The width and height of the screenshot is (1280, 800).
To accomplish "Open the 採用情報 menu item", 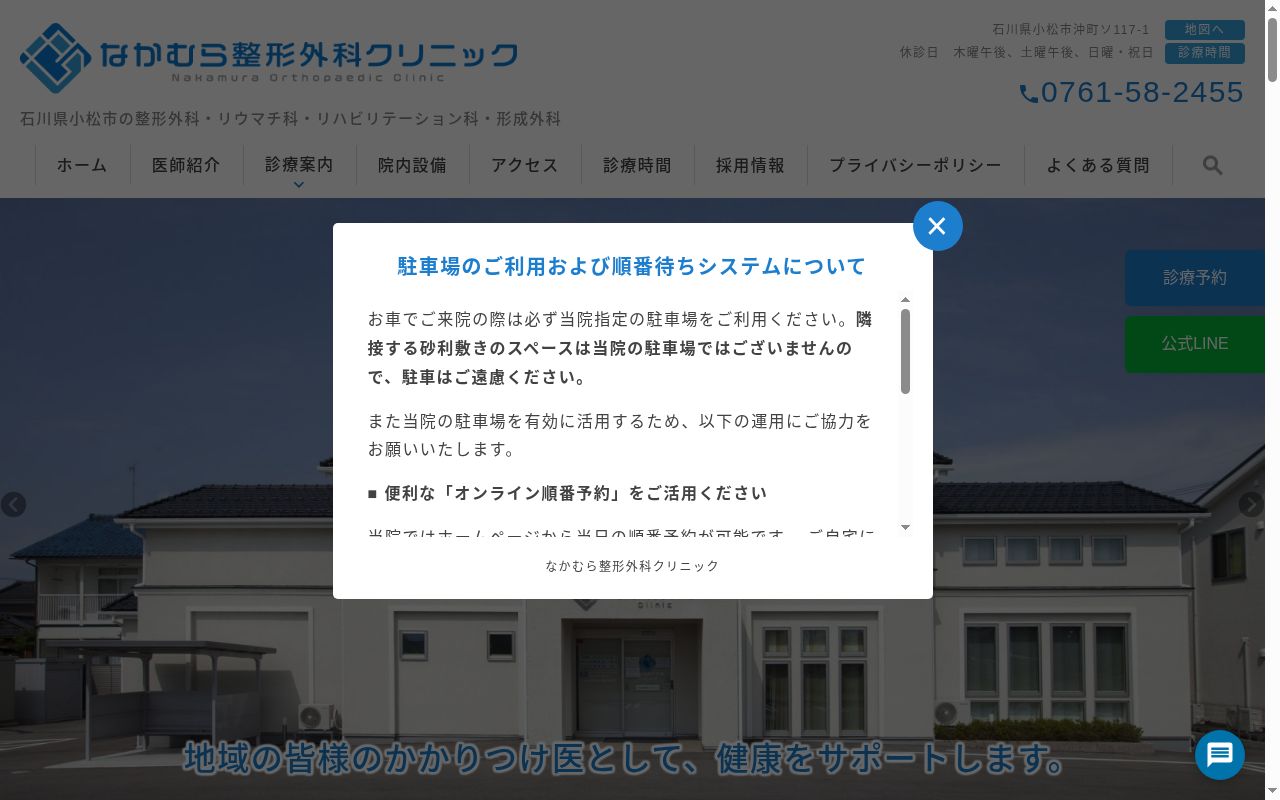I will 750,165.
